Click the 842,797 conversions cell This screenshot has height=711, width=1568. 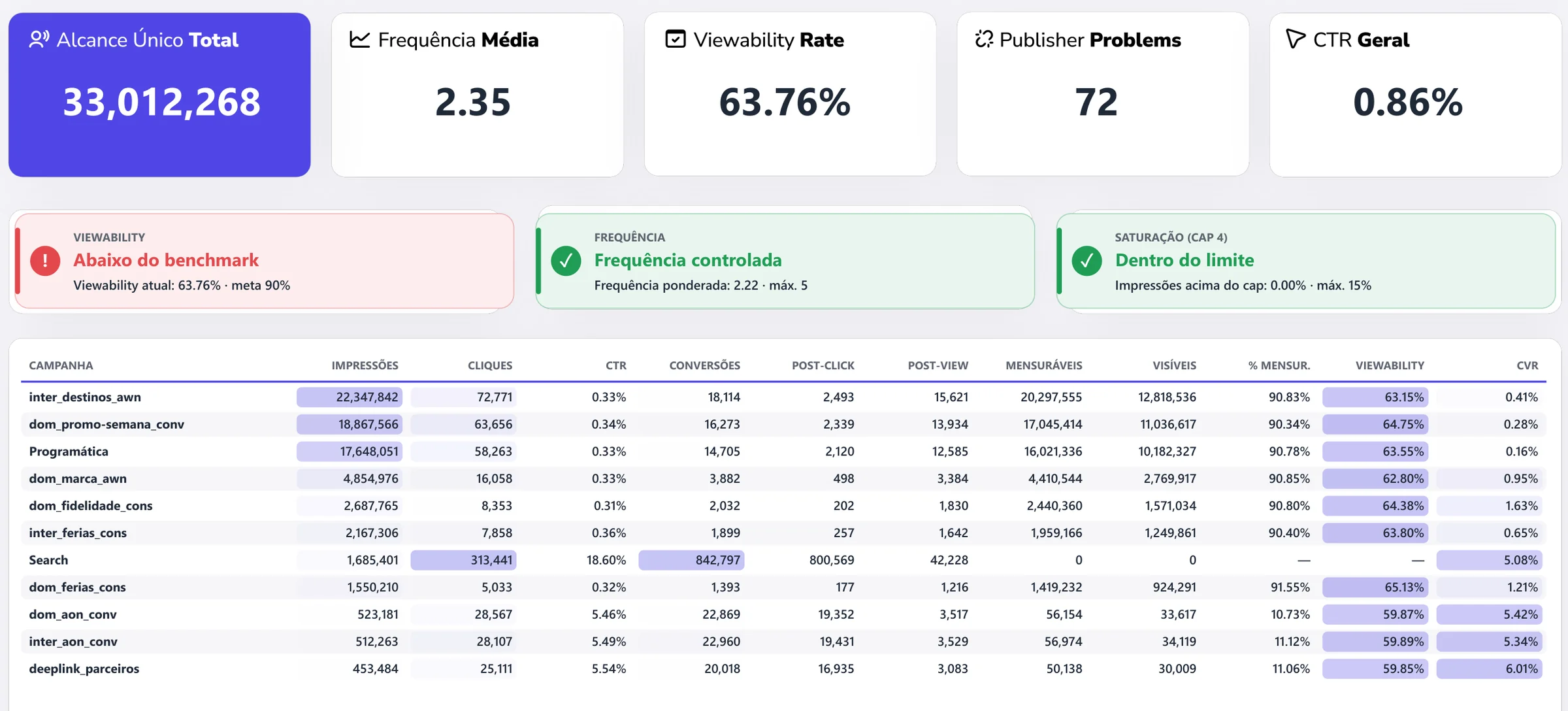691,560
